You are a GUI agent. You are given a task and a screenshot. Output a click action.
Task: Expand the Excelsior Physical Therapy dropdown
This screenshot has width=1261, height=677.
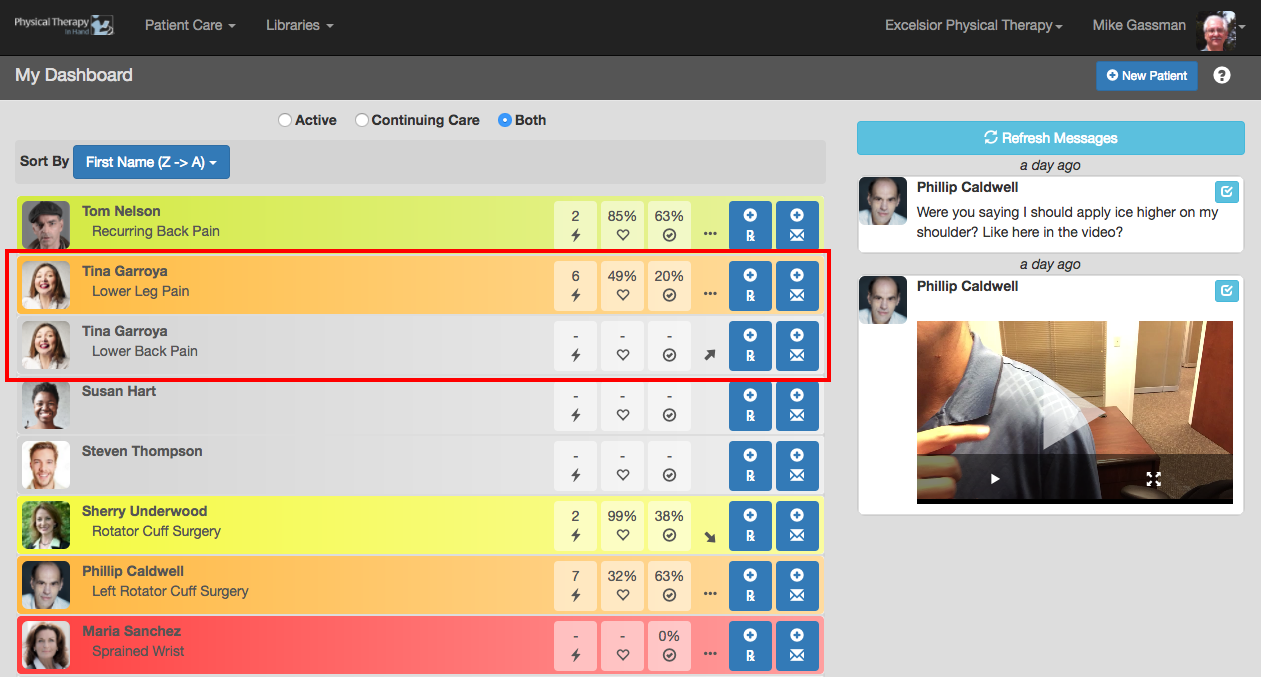click(973, 26)
